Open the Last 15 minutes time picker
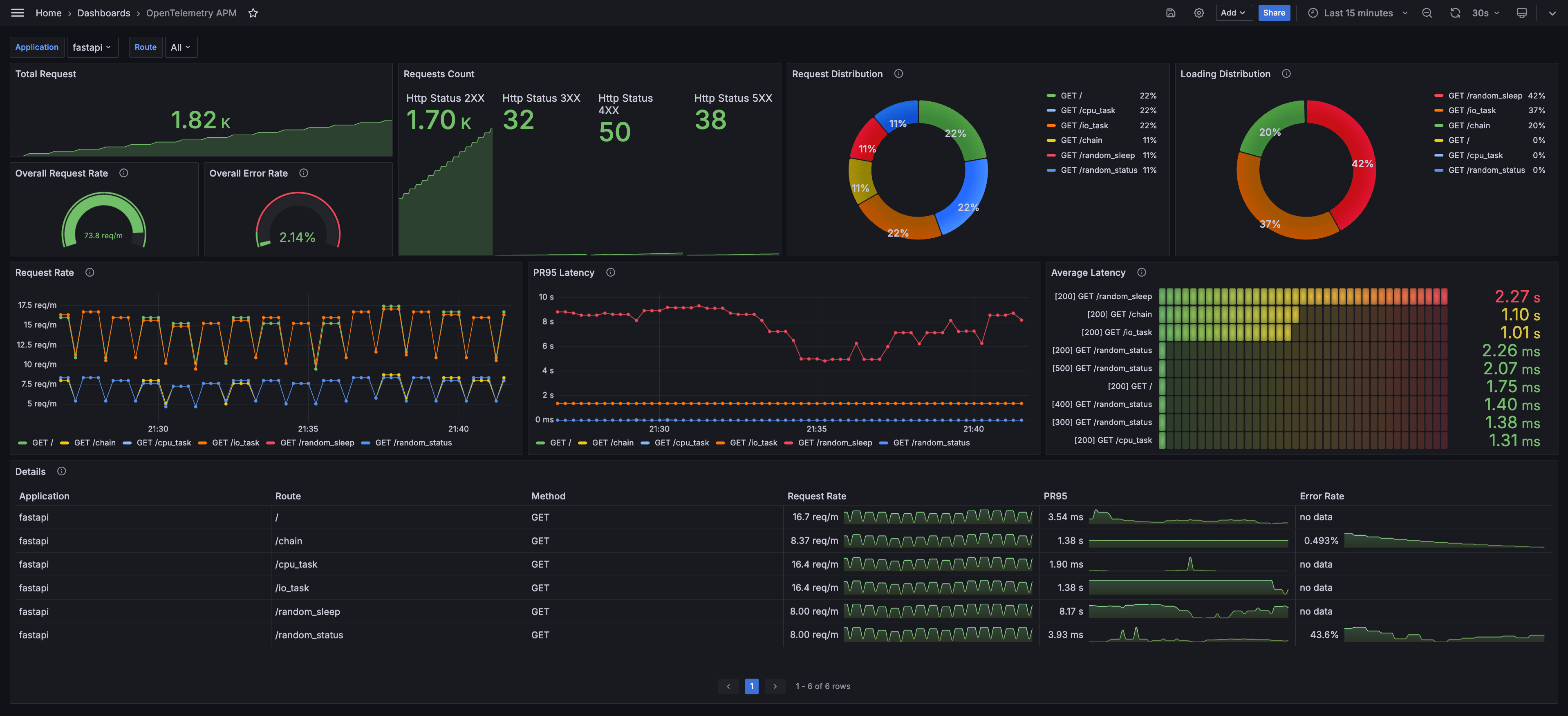Viewport: 1568px width, 716px height. pyautogui.click(x=1357, y=13)
